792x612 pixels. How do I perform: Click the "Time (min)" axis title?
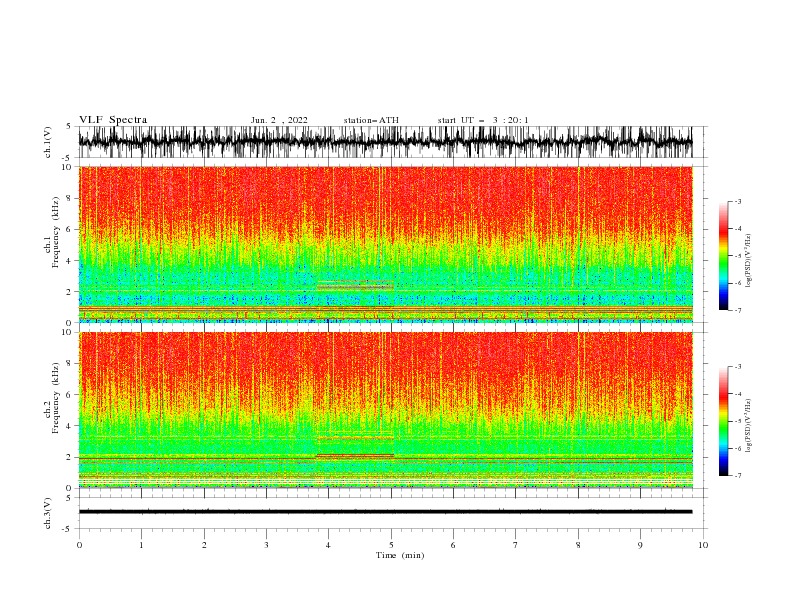[x=400, y=555]
